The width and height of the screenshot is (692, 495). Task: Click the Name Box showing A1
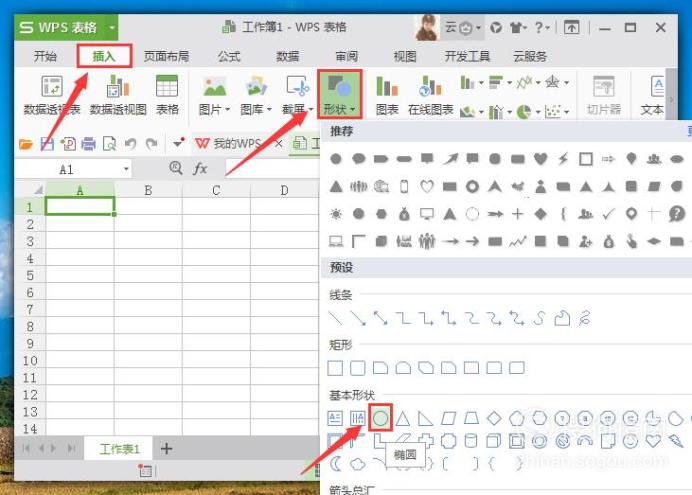click(x=67, y=169)
